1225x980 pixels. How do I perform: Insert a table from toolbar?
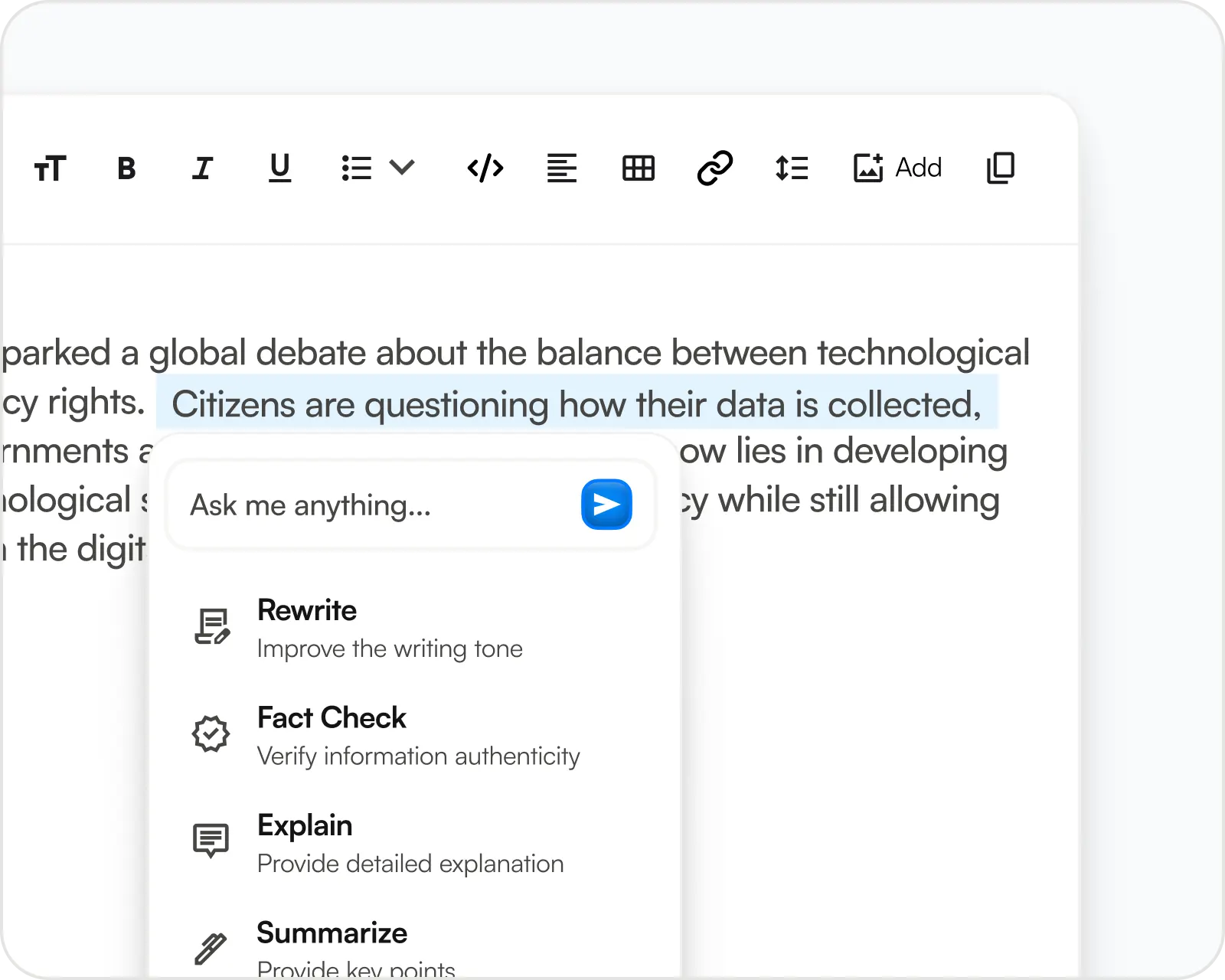[638, 168]
